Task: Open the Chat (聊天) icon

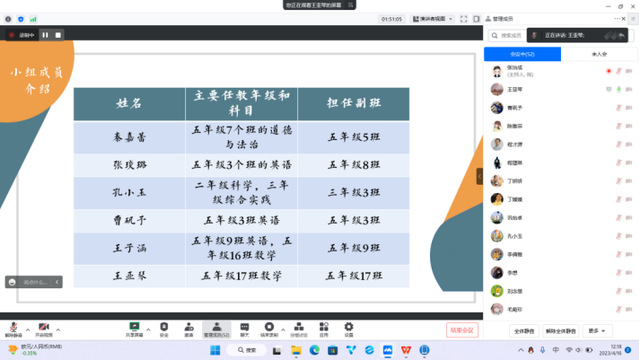Action: [x=244, y=329]
